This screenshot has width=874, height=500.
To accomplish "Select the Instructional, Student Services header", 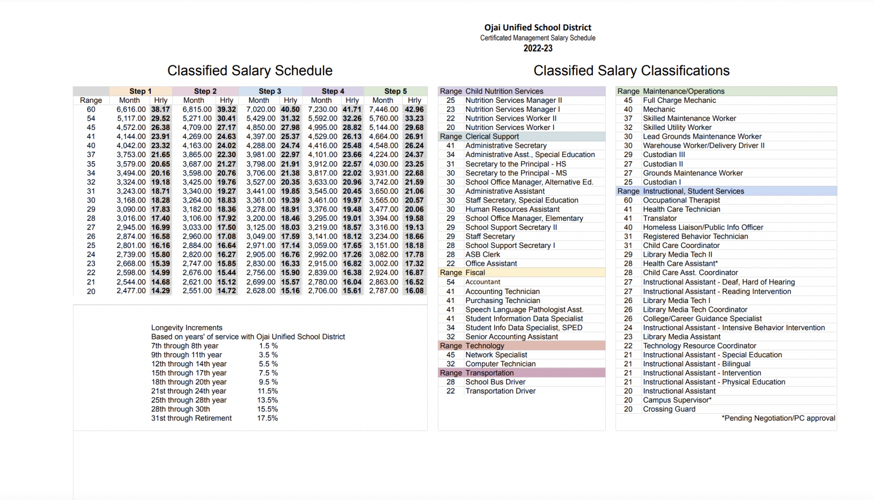I will pos(693,191).
